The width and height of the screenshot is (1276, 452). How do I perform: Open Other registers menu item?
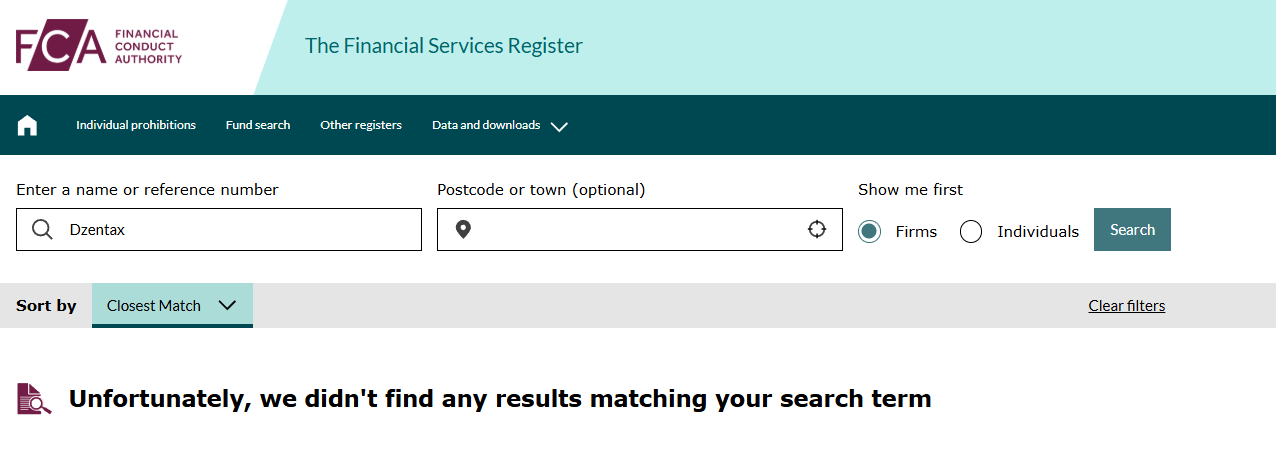tap(361, 125)
